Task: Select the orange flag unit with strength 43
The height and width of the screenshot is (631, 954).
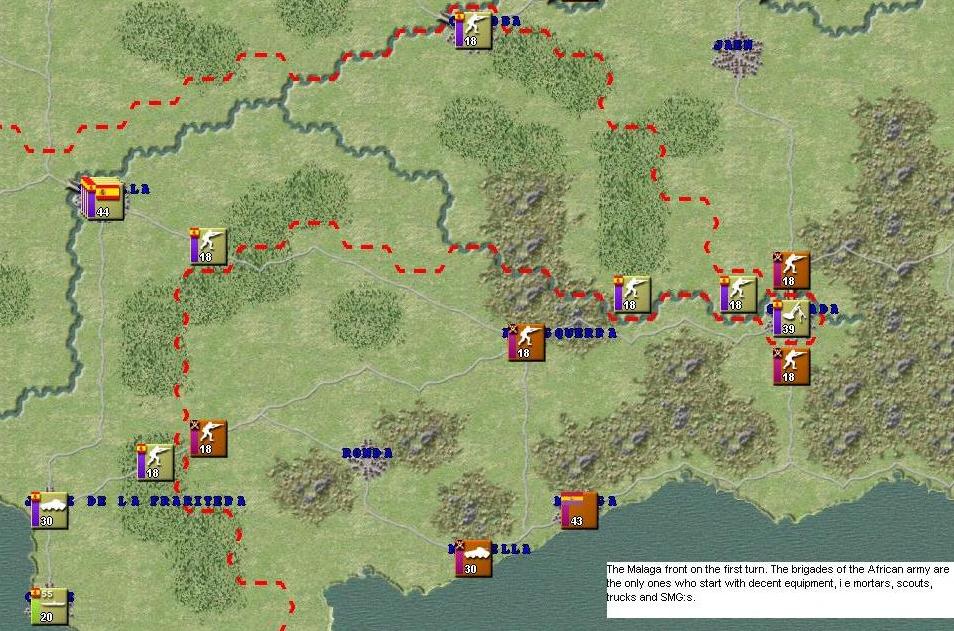Action: click(x=578, y=510)
